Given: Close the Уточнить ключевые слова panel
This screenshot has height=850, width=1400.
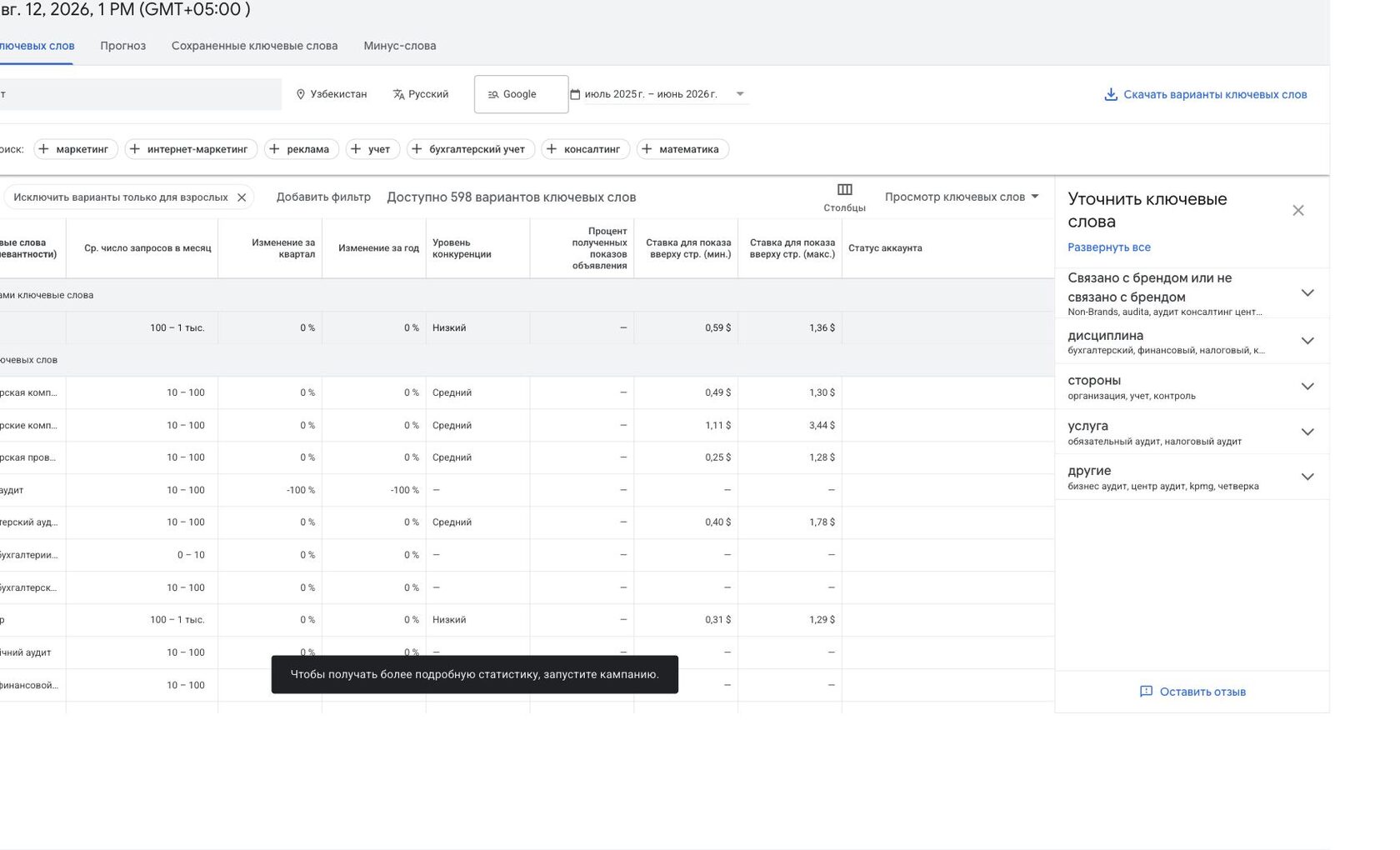Looking at the screenshot, I should coord(1298,210).
